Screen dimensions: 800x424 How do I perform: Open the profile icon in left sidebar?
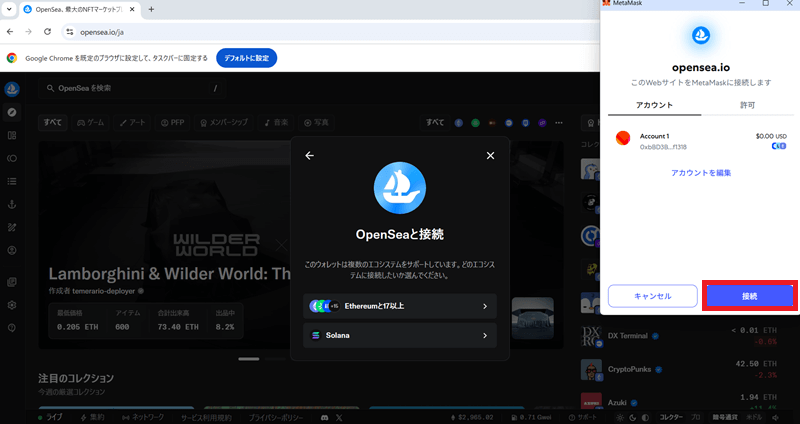[x=12, y=250]
